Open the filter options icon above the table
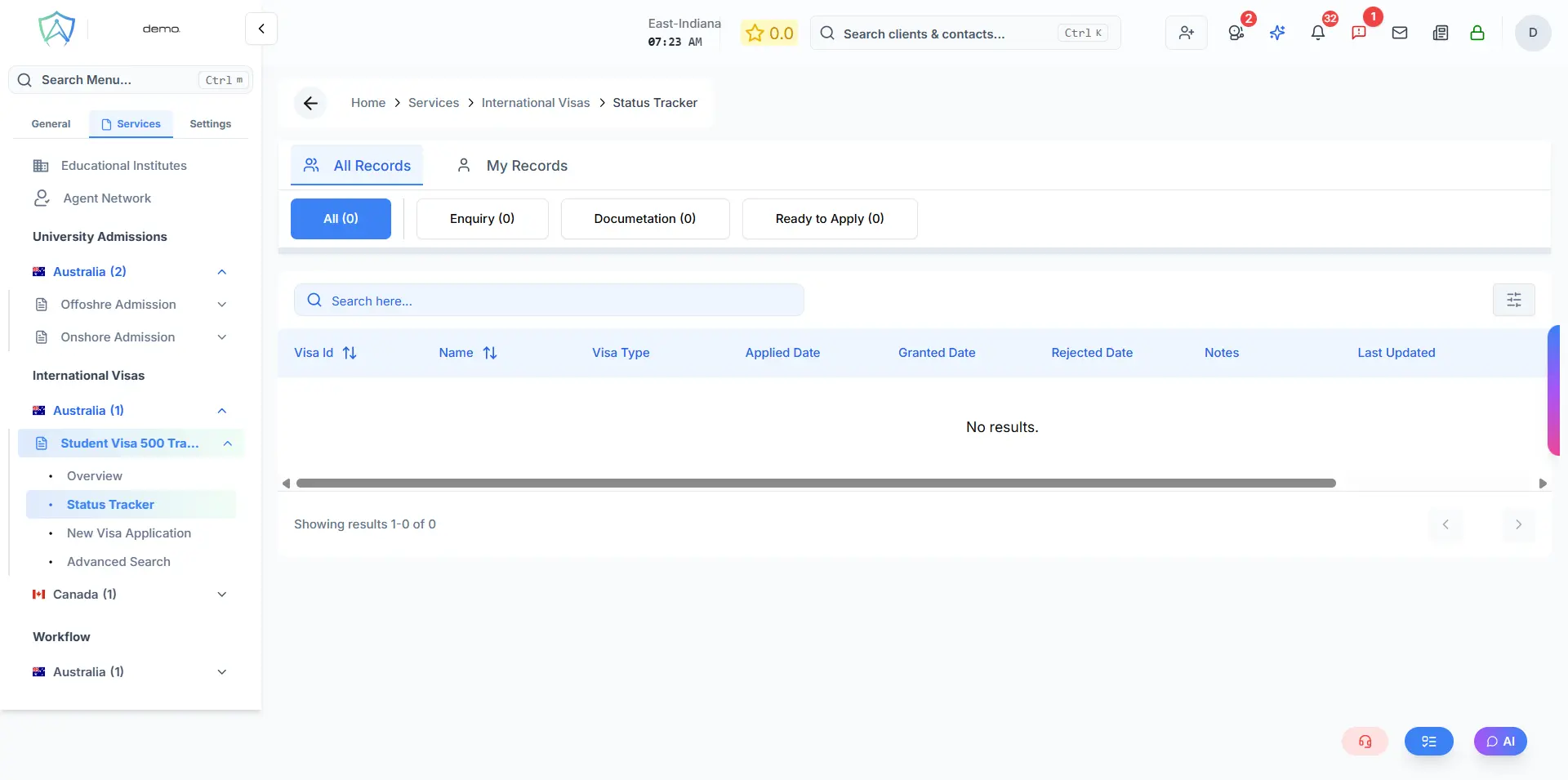Viewport: 1568px width, 780px height. pyautogui.click(x=1513, y=300)
